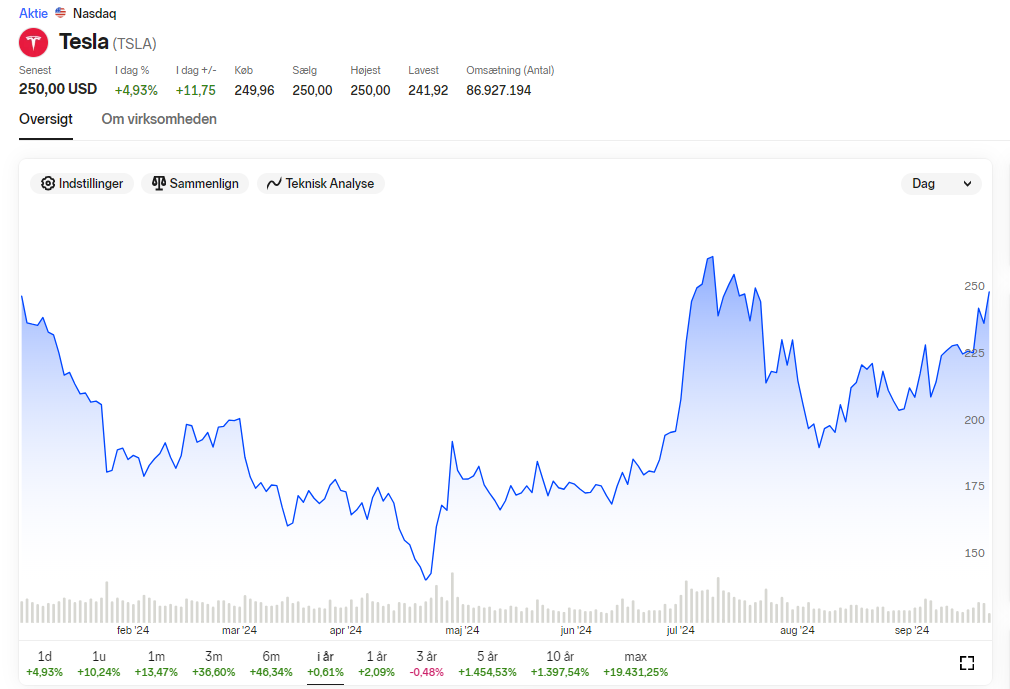
Task: Click the 200 price axis label
Action: coord(974,420)
